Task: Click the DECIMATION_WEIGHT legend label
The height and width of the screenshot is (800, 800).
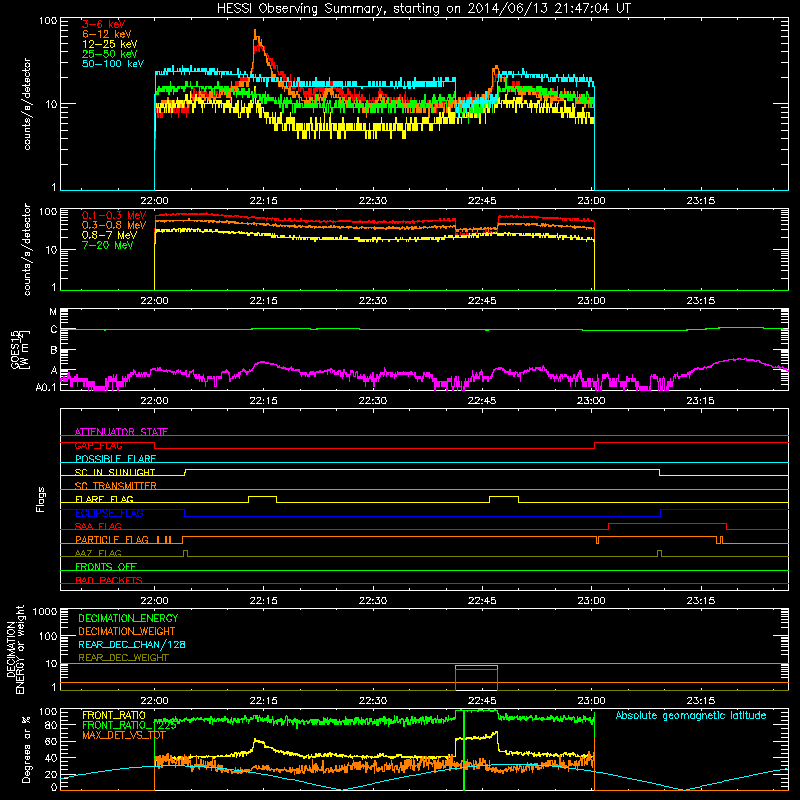Action: [127, 631]
